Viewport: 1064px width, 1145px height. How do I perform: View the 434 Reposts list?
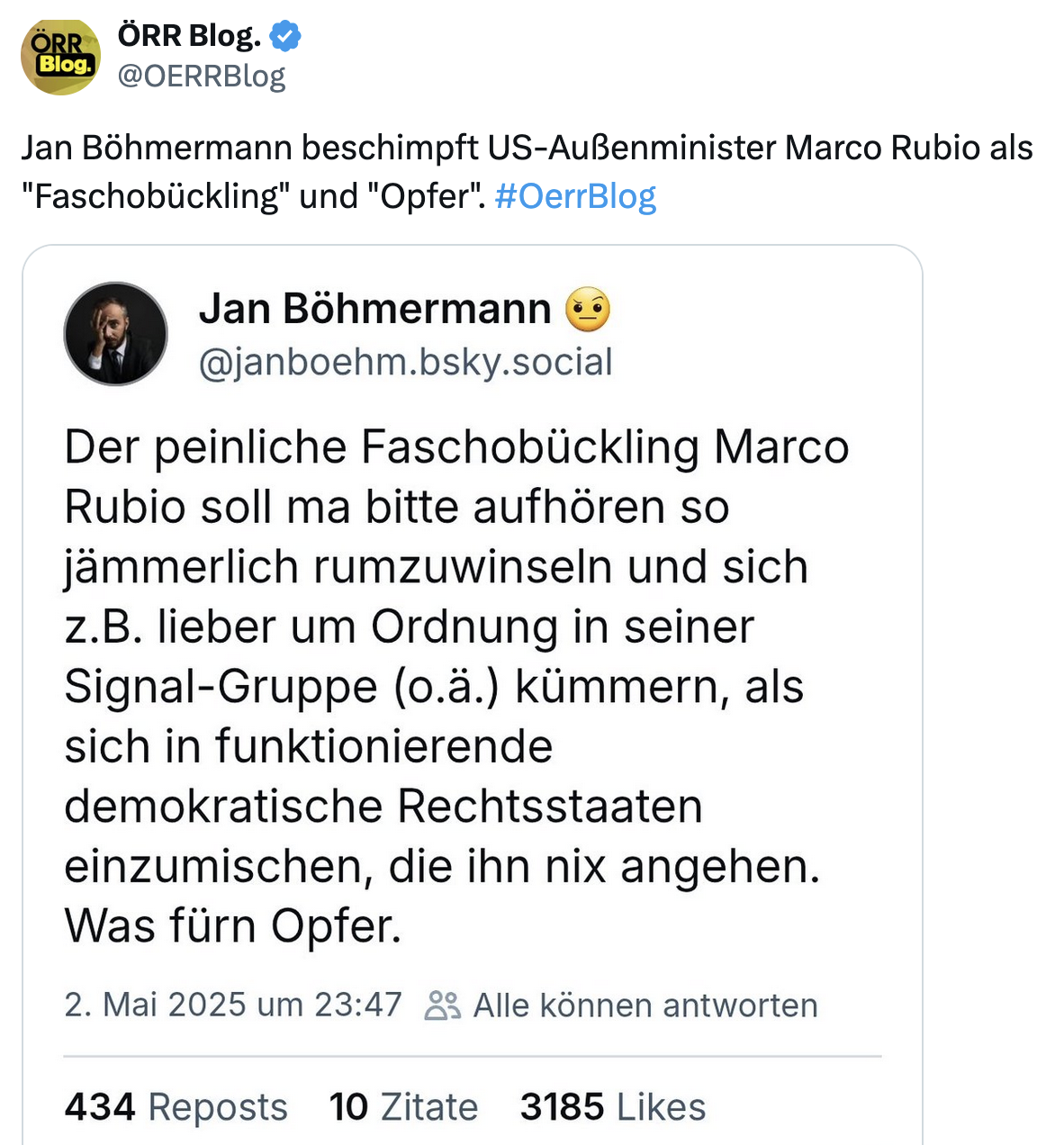click(176, 1107)
